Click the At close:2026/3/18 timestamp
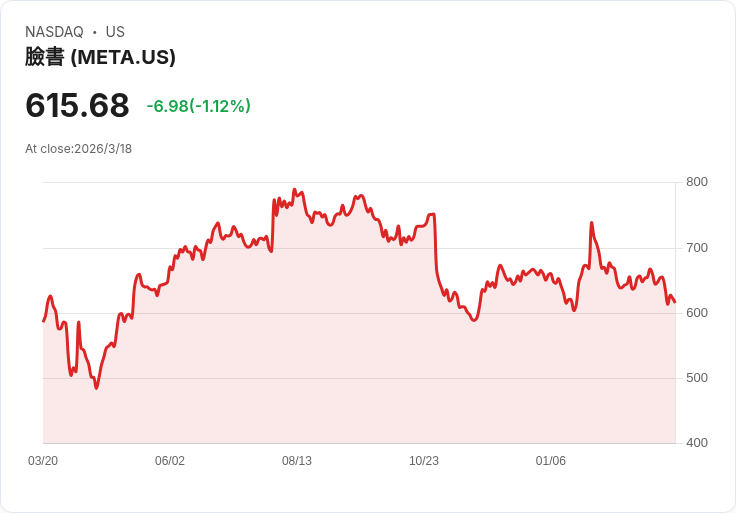736x513 pixels. click(78, 149)
